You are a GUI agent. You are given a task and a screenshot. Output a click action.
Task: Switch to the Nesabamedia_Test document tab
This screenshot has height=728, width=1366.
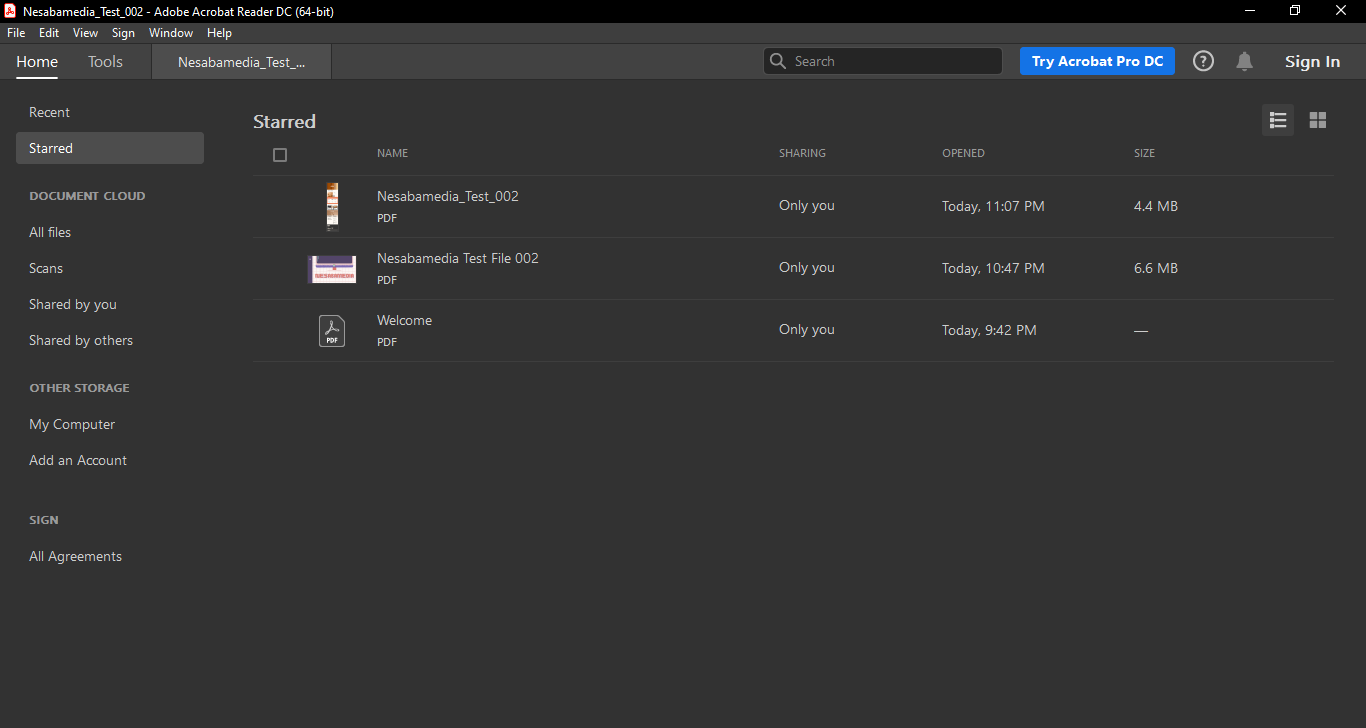[x=241, y=62]
